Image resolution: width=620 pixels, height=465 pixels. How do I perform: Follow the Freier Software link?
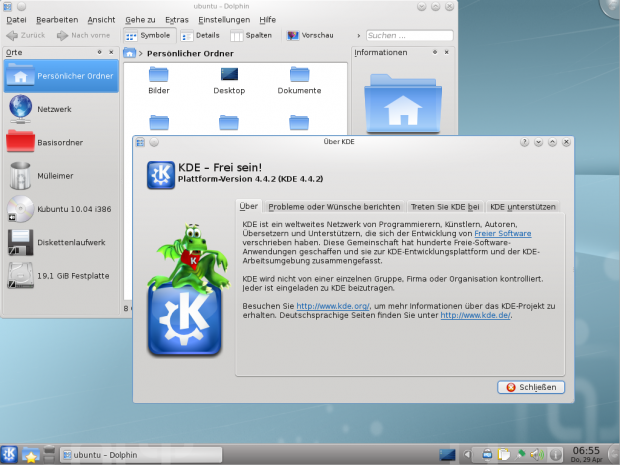pos(503,233)
